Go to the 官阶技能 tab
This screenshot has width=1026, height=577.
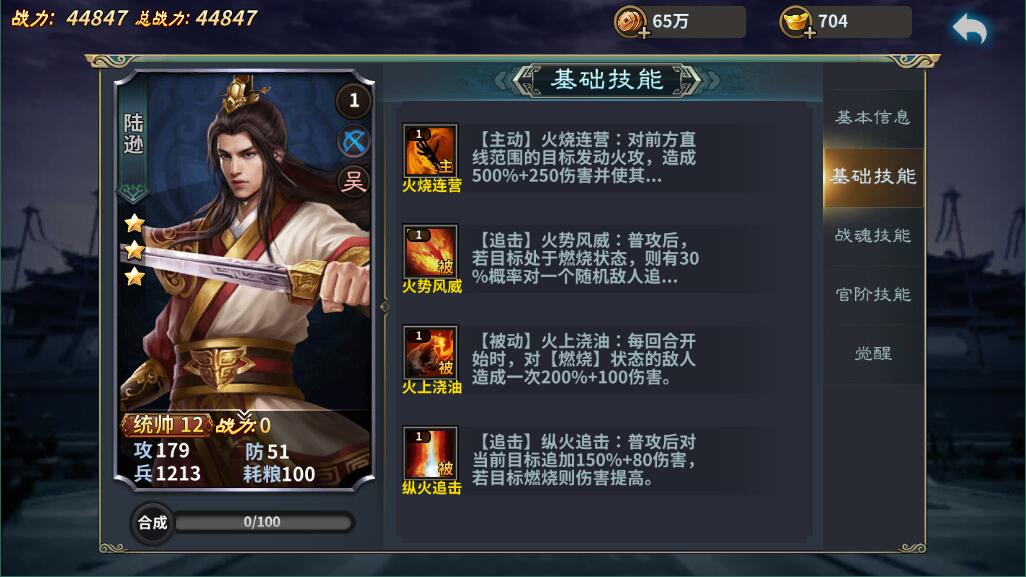coord(873,294)
